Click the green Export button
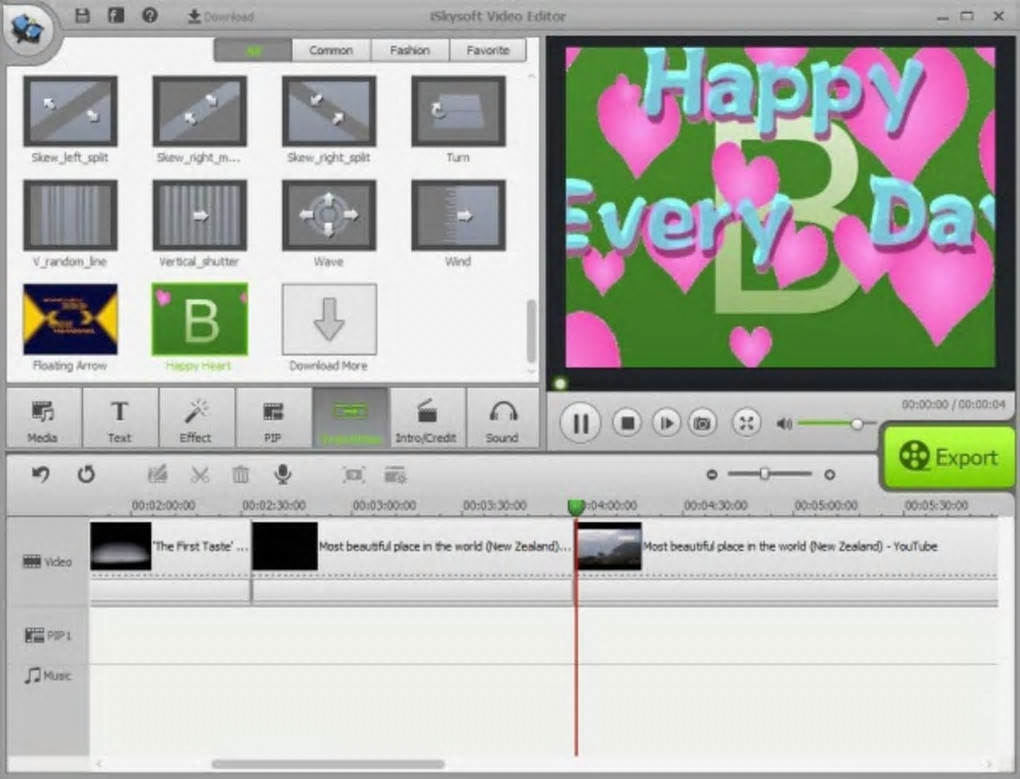The height and width of the screenshot is (779, 1020). pos(948,458)
